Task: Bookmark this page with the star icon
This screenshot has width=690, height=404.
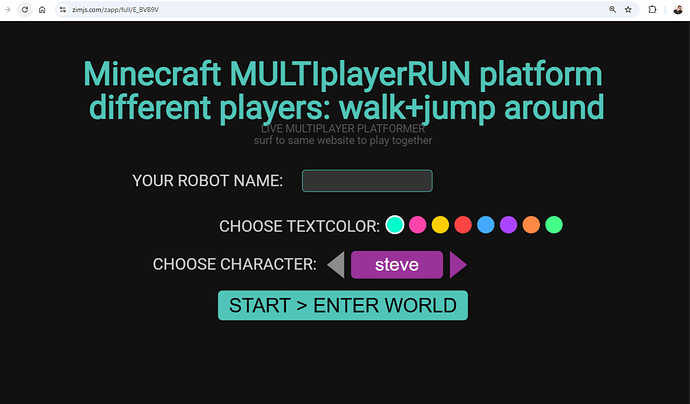Action: point(629,9)
